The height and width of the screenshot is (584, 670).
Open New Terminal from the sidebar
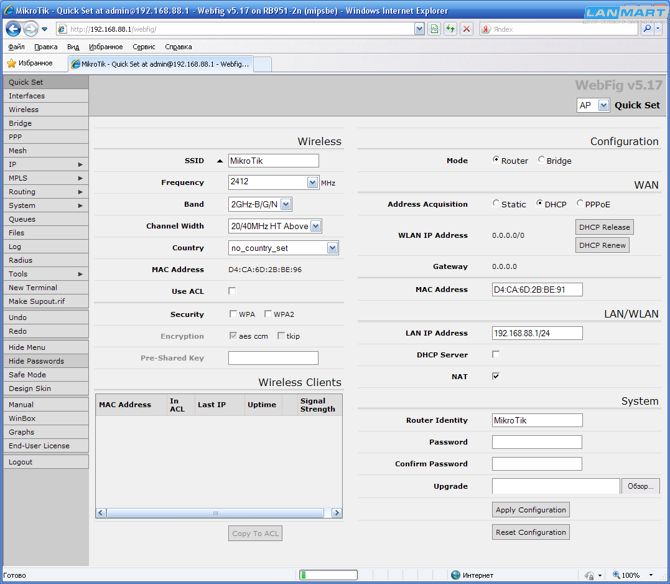click(46, 288)
